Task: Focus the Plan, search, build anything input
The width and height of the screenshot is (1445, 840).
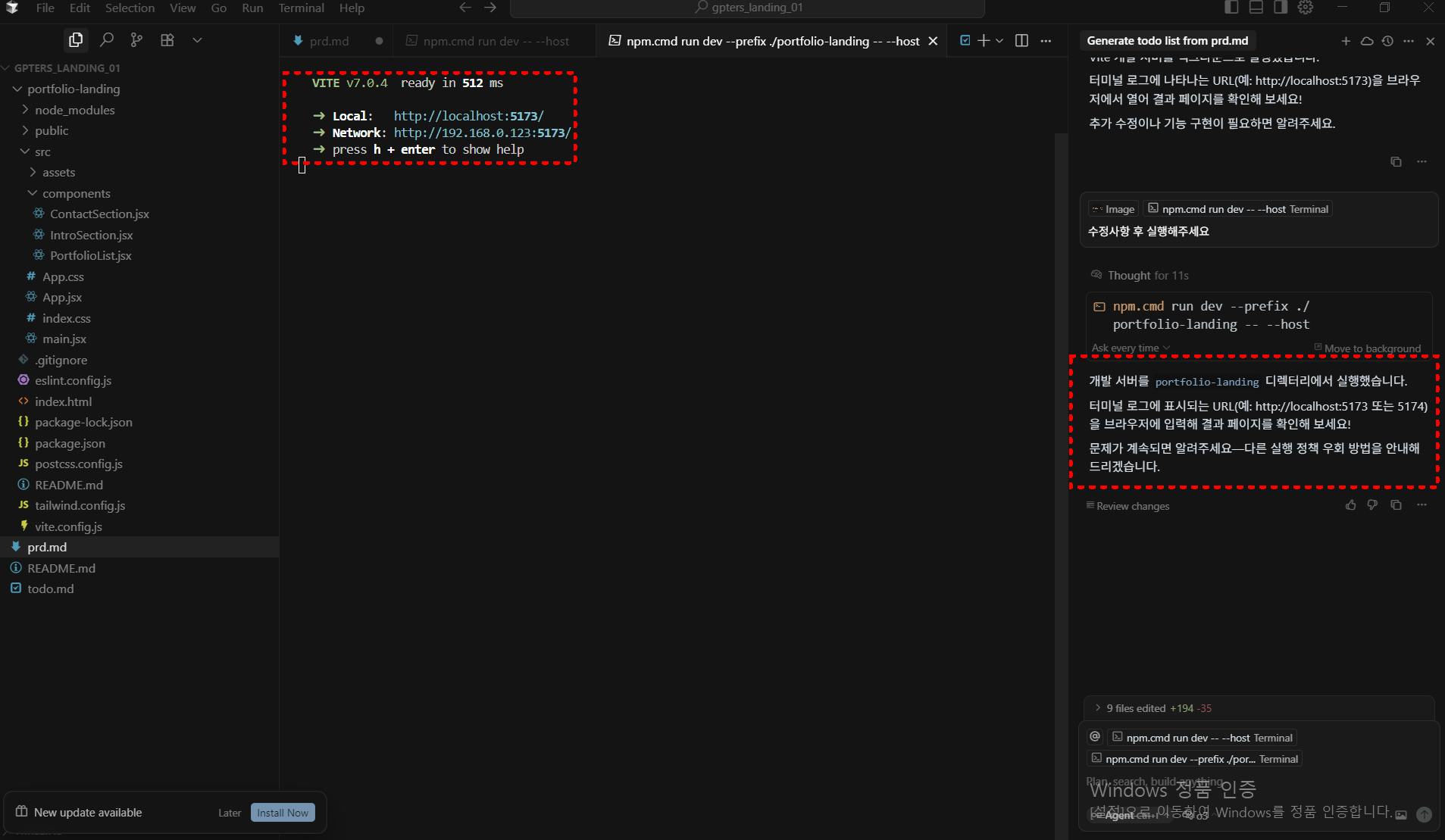Action: pos(1258,782)
